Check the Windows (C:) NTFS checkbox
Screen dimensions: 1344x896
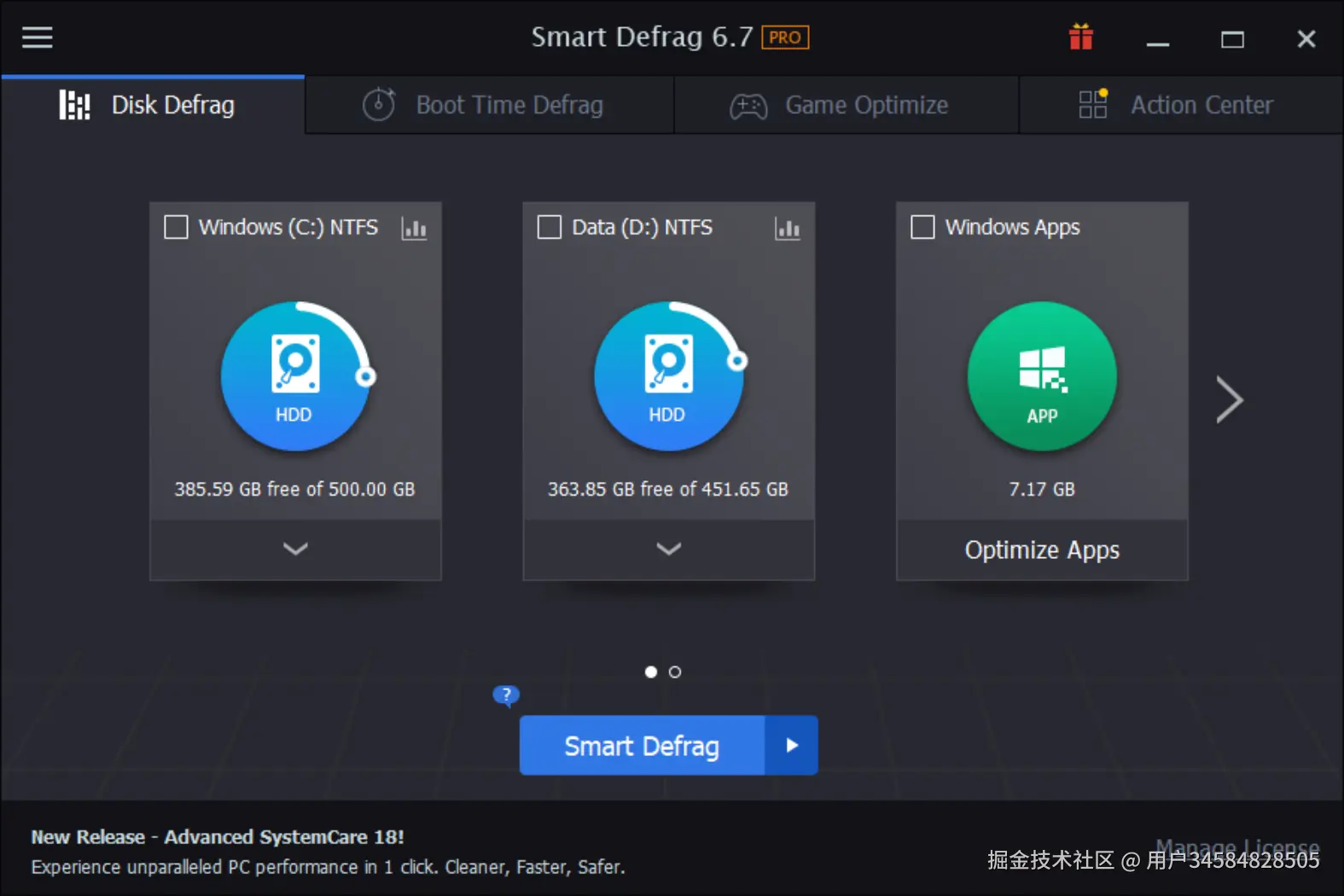click(176, 227)
